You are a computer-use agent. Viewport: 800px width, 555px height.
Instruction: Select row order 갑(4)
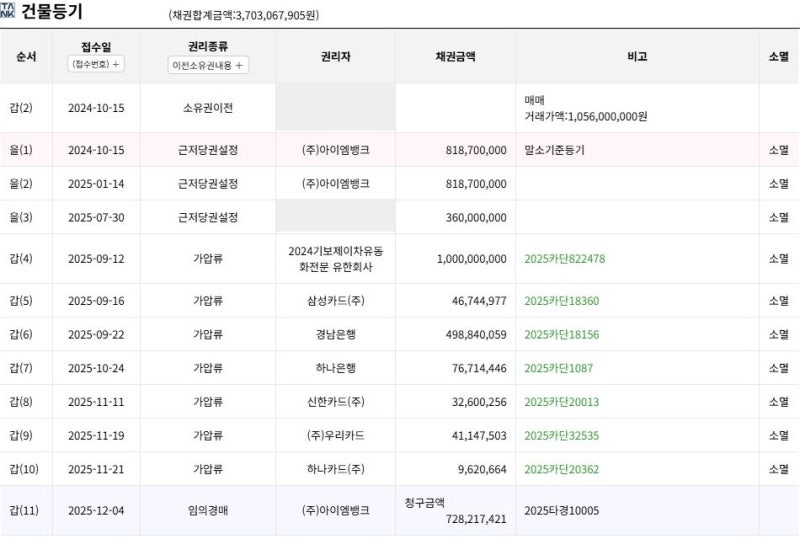pos(21,259)
